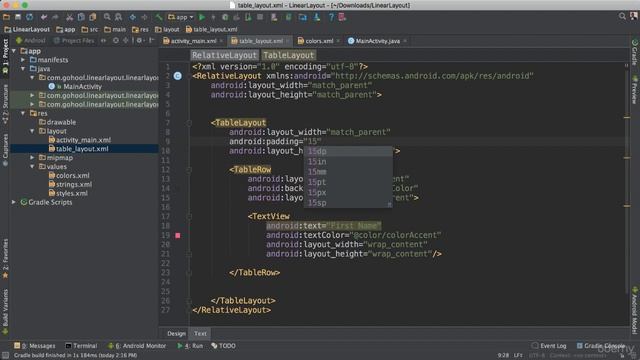The height and width of the screenshot is (360, 640).
Task: Click the Make Project hammer icon
Action: point(159,17)
